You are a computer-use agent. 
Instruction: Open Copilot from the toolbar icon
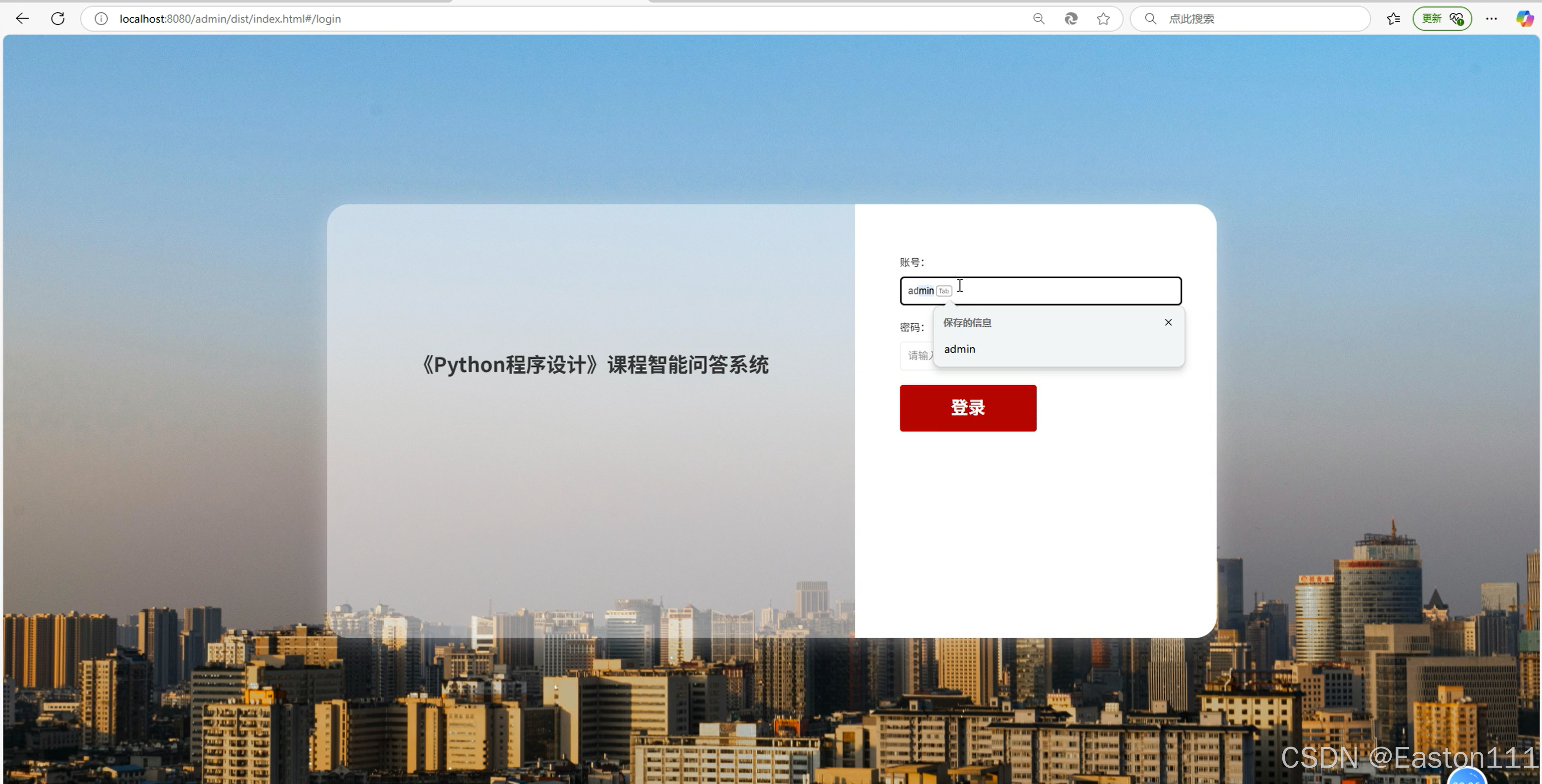click(1523, 19)
